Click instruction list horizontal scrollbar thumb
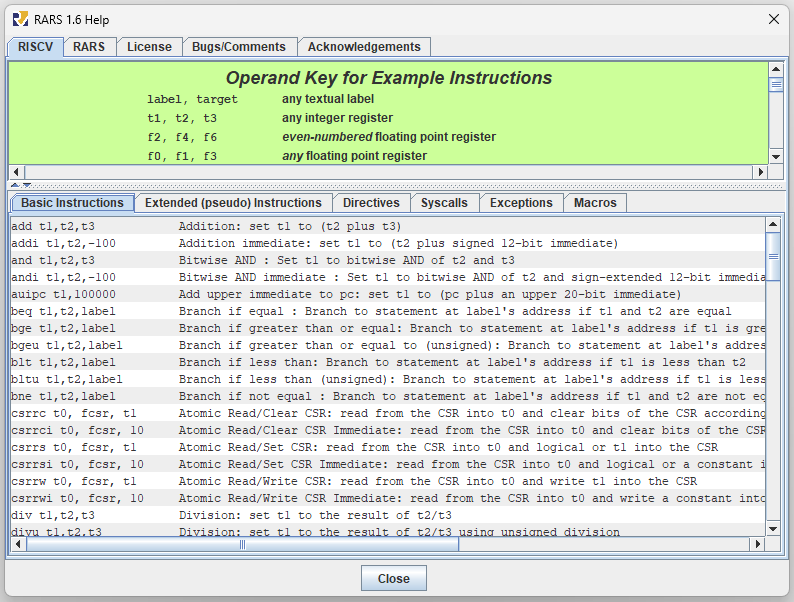This screenshot has height=602, width=794. coord(243,544)
